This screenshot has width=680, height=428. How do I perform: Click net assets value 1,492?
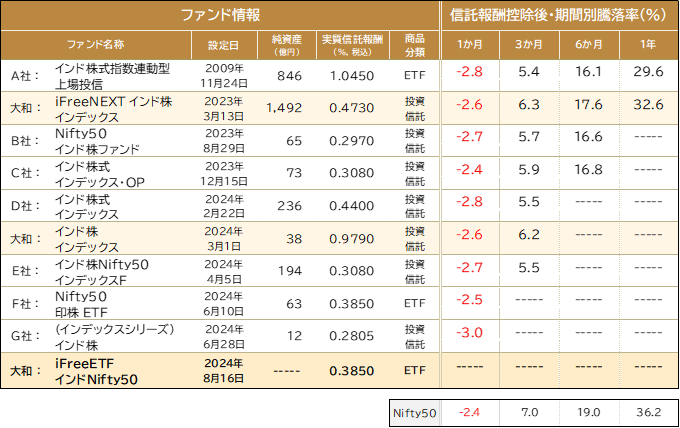(284, 108)
